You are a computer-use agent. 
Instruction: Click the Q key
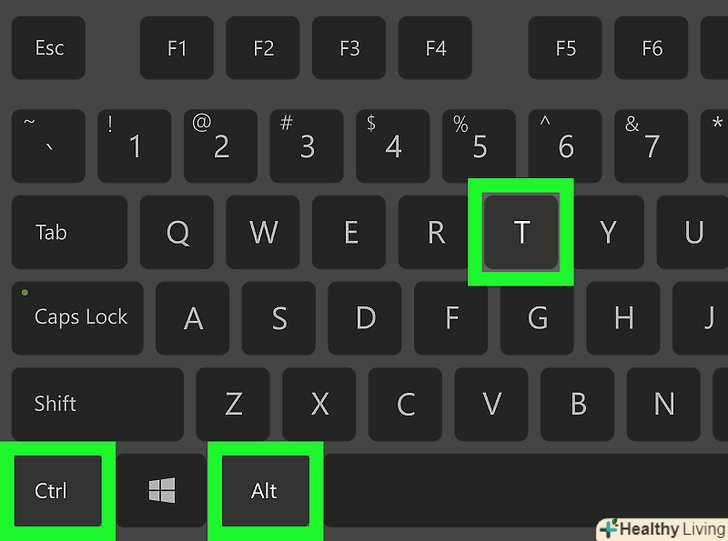(x=177, y=232)
